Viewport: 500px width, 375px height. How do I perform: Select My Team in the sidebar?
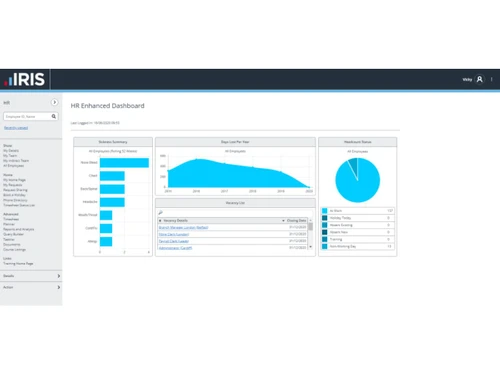(10, 156)
